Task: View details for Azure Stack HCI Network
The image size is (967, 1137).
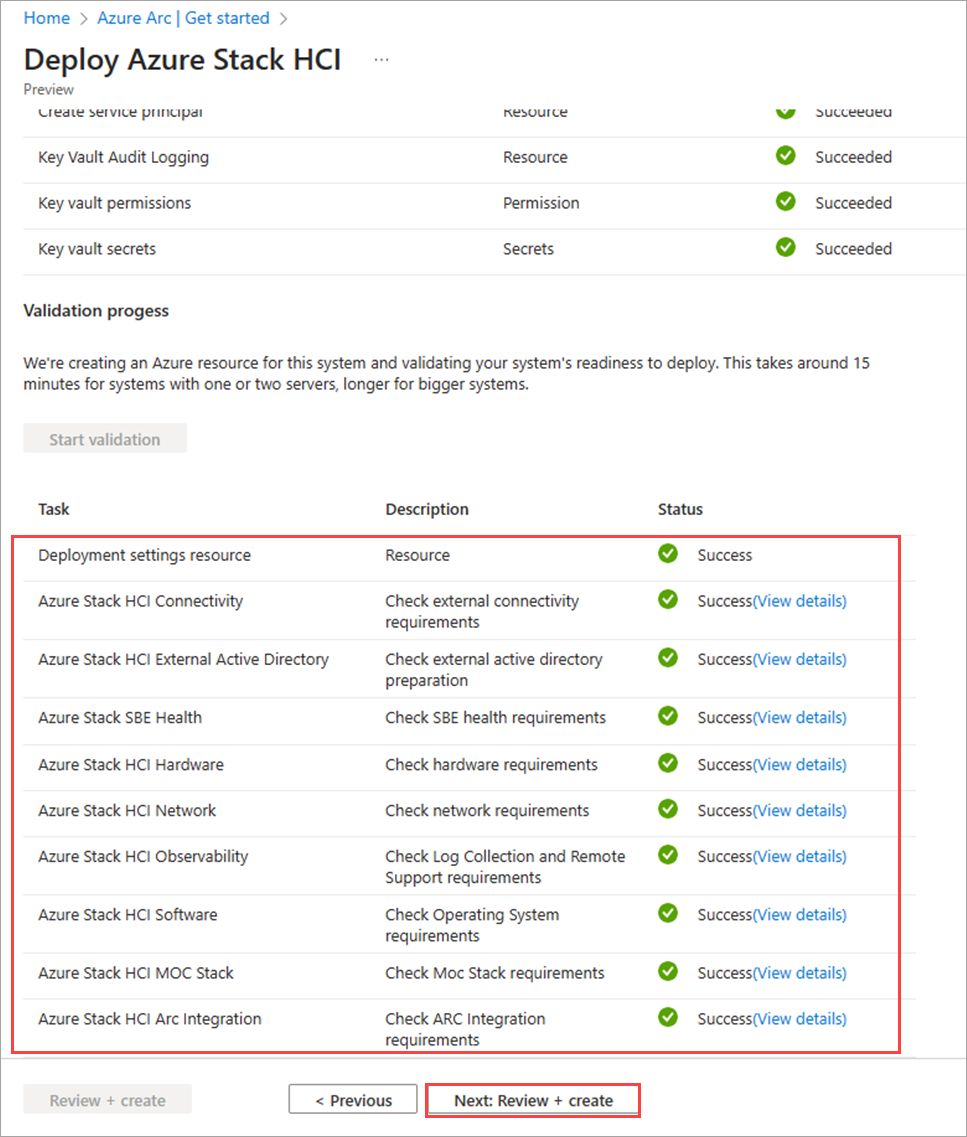Action: coord(800,811)
